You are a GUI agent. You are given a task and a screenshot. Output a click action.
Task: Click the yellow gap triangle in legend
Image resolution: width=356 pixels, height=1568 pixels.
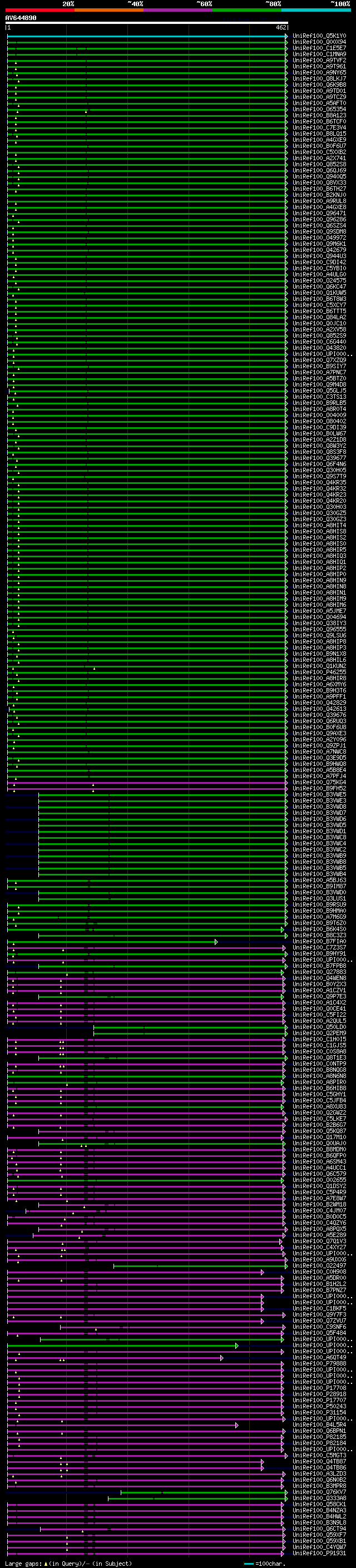(46, 1564)
